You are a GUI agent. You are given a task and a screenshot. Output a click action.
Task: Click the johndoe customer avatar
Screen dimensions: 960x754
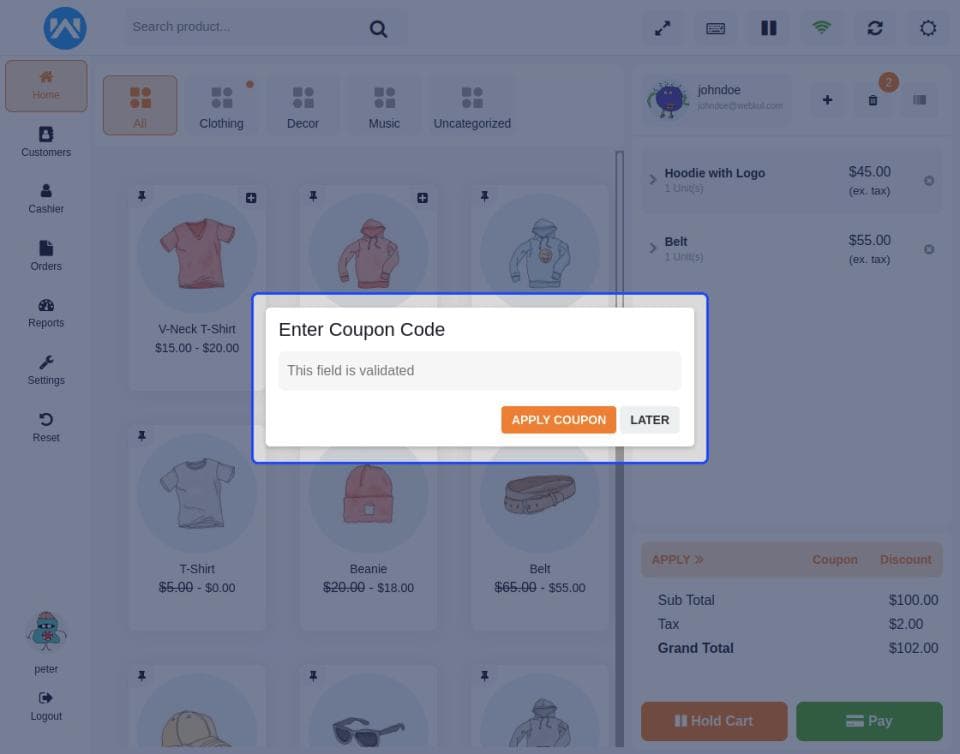[x=668, y=99]
